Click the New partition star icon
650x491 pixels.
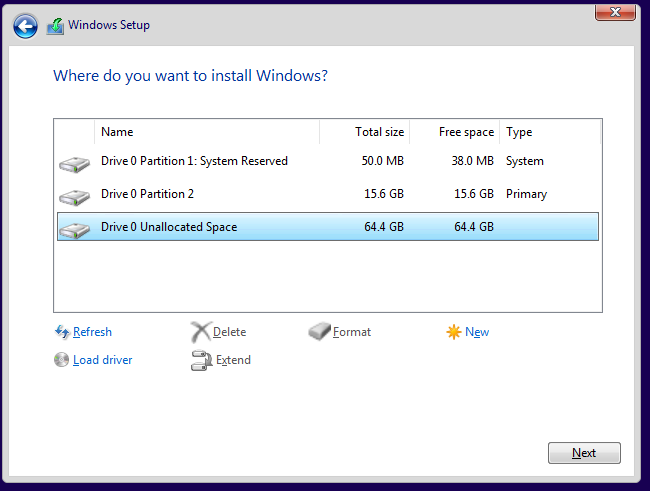(x=454, y=332)
